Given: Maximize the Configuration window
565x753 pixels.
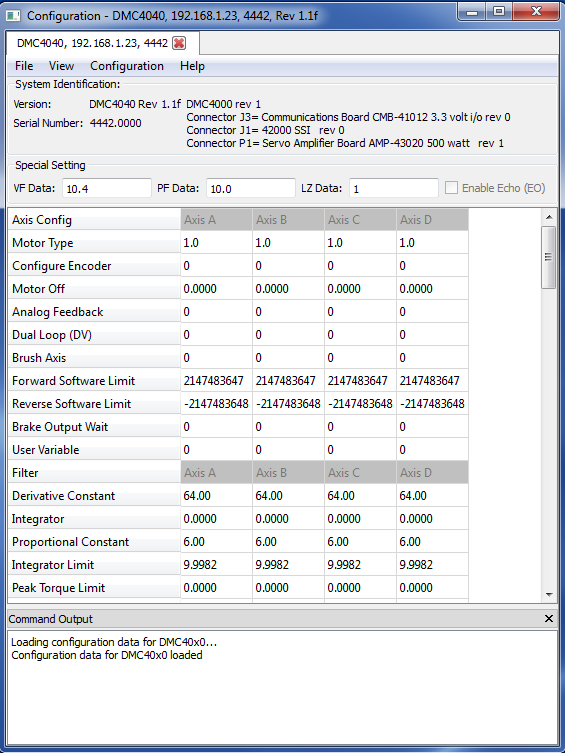Looking at the screenshot, I should pos(499,12).
